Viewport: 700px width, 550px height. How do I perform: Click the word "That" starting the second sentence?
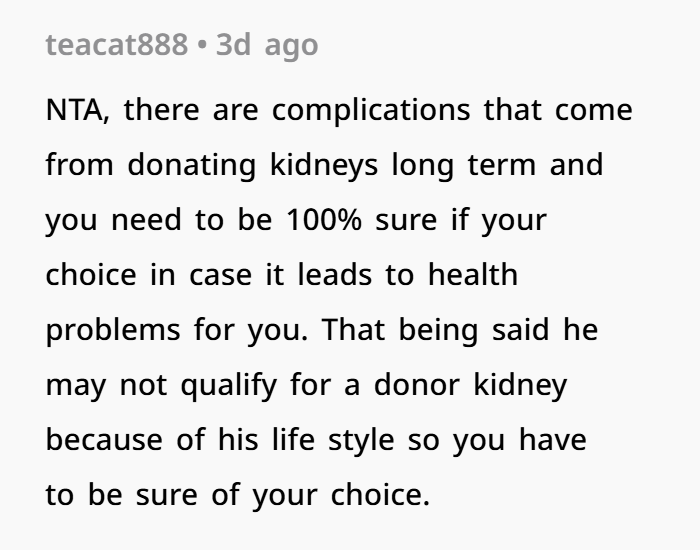[354, 330]
